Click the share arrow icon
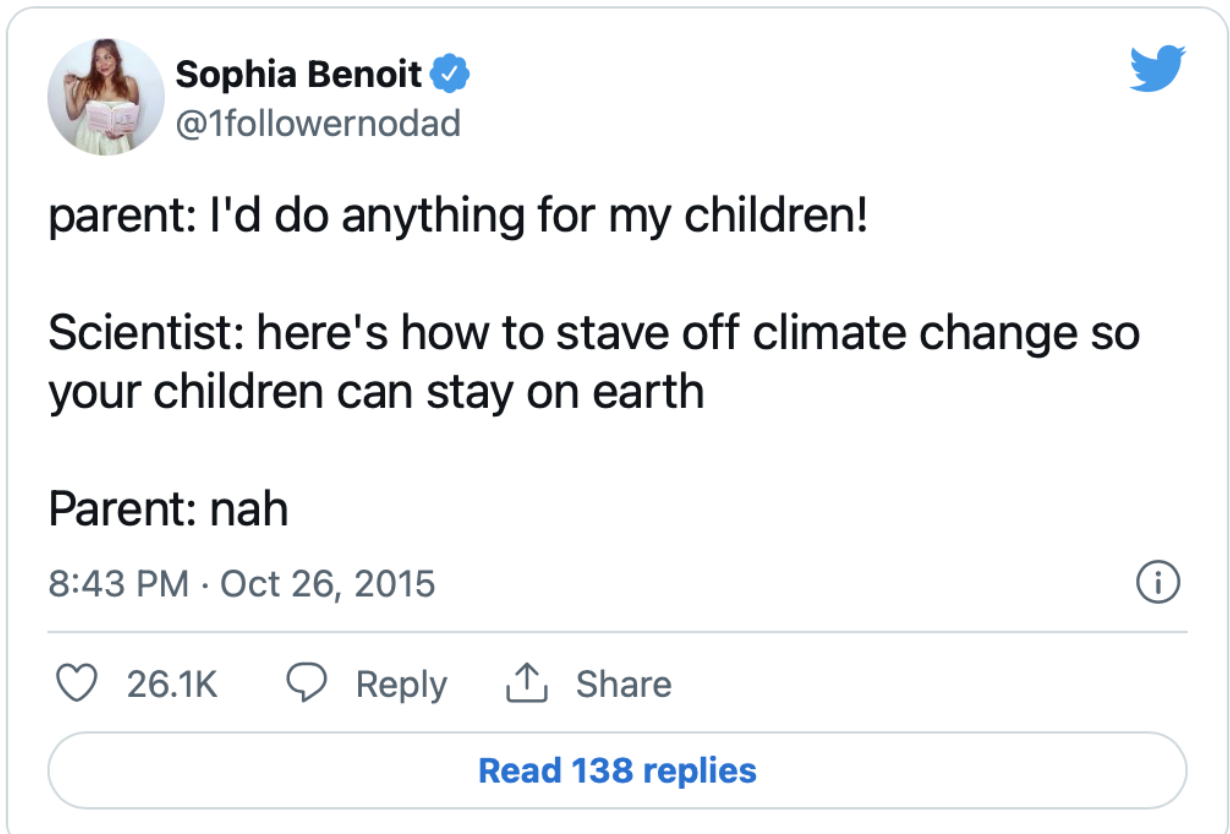The image size is (1230, 834). click(x=527, y=685)
